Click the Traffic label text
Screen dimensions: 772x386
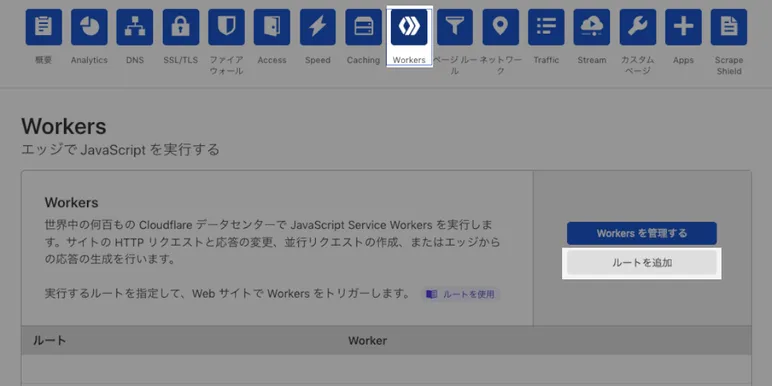point(546,60)
